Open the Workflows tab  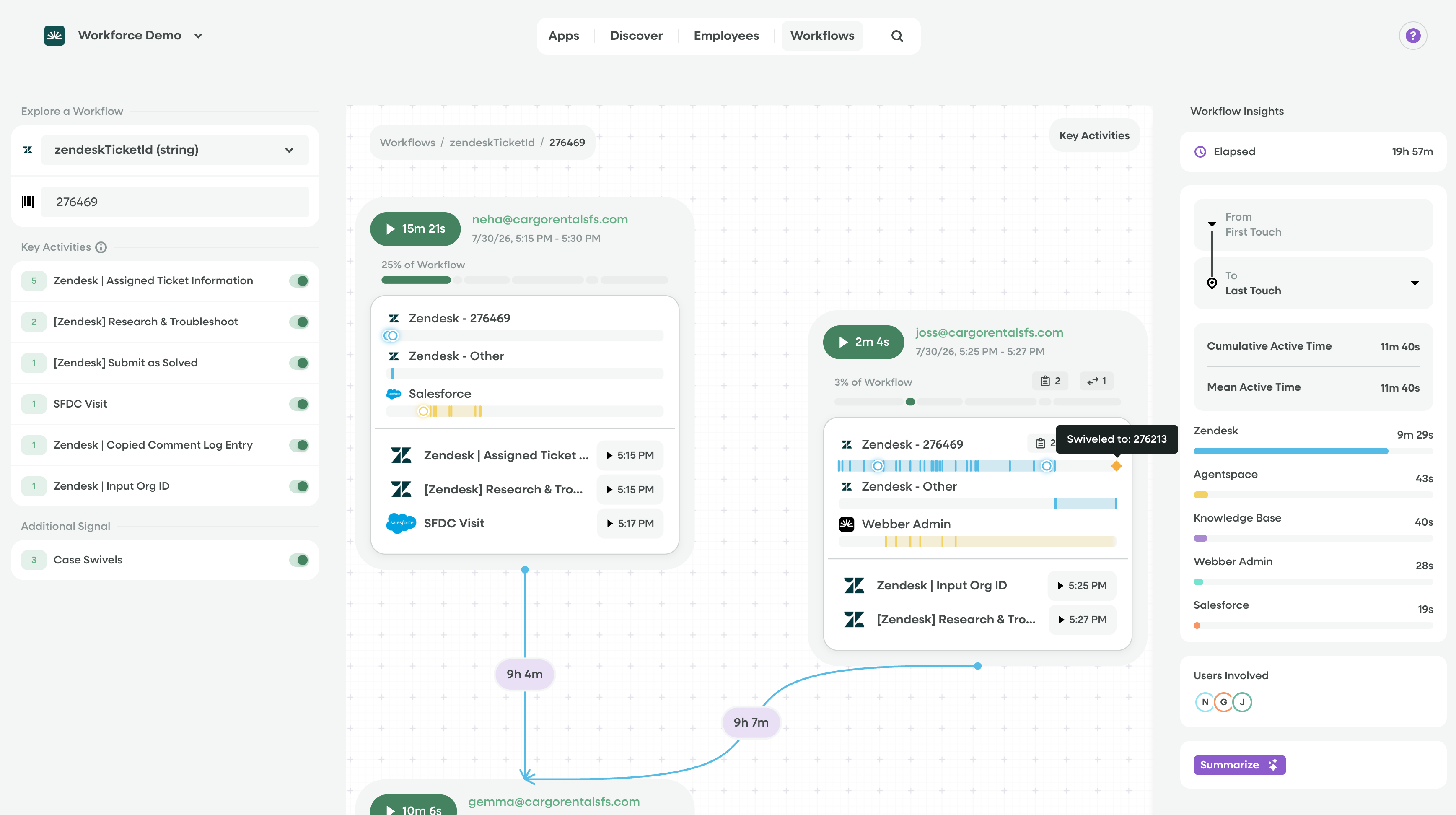point(822,36)
